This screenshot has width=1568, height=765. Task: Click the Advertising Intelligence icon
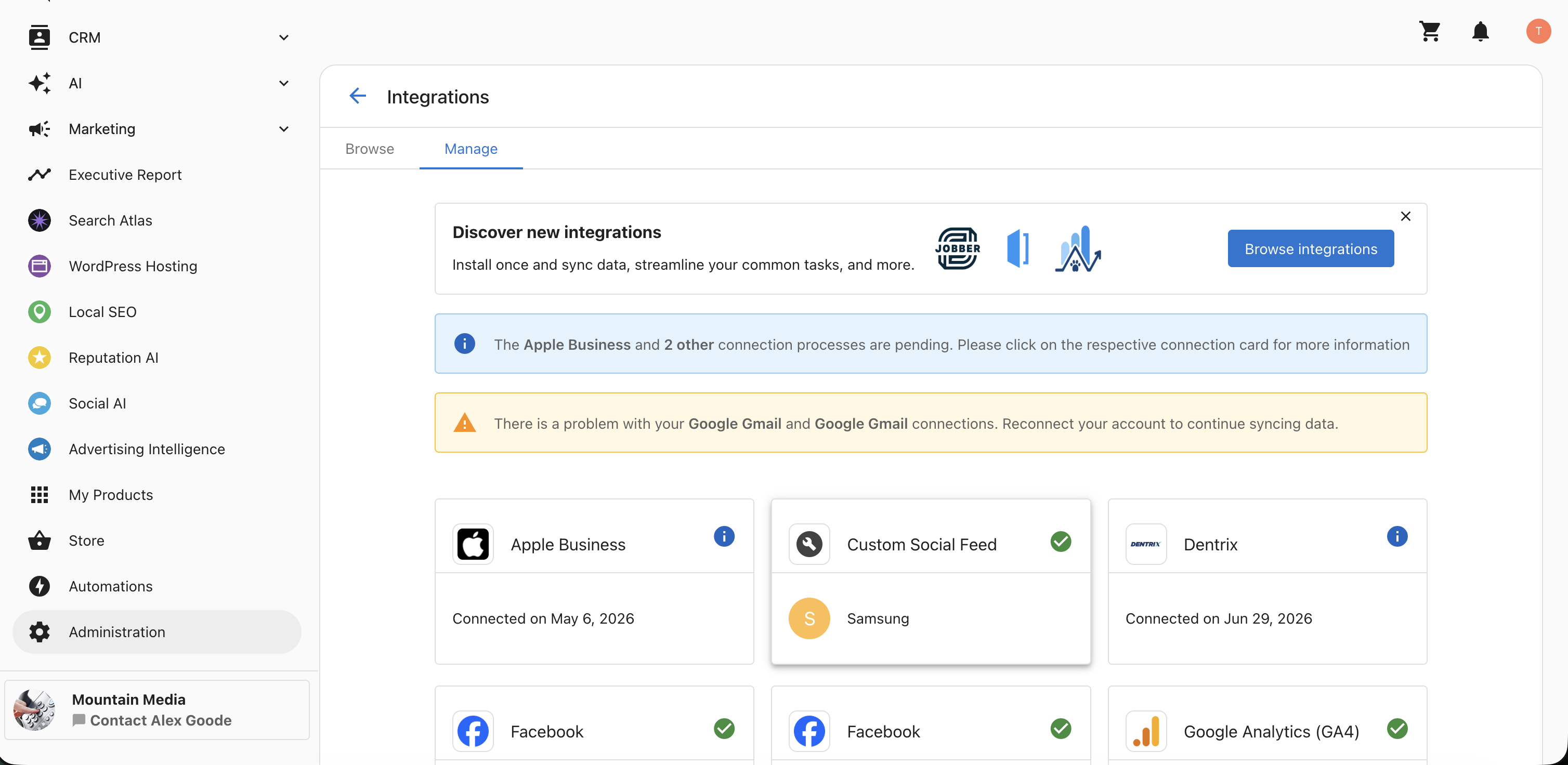tap(40, 449)
